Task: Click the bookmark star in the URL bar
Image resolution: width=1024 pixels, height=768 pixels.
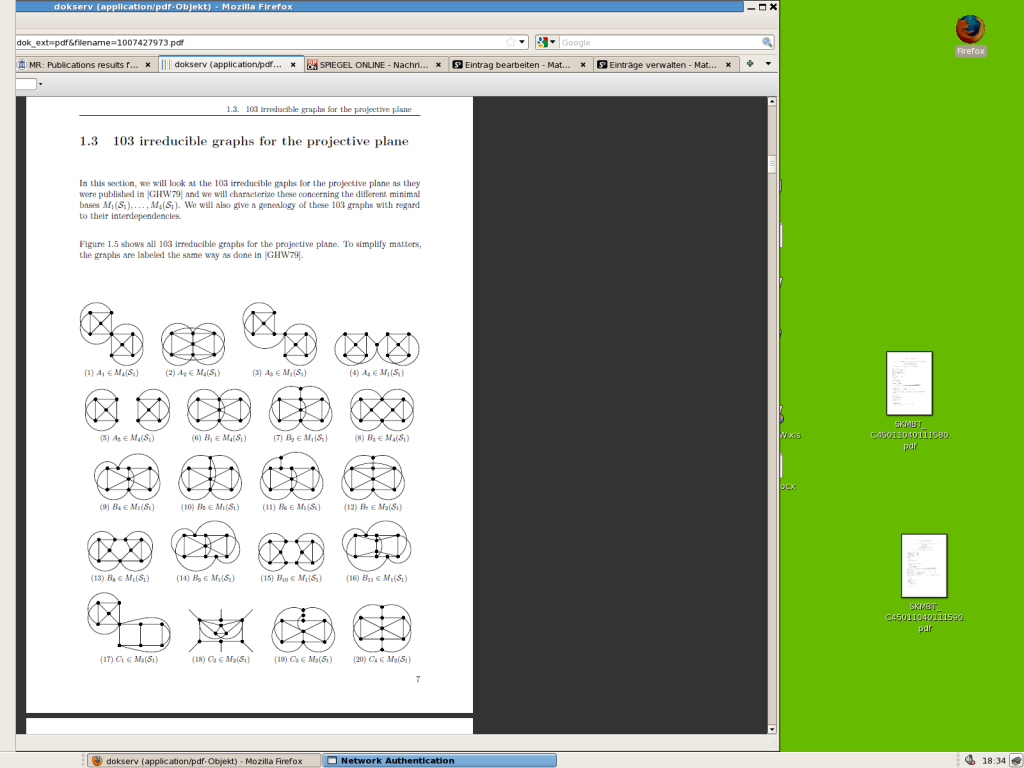Action: click(x=510, y=43)
